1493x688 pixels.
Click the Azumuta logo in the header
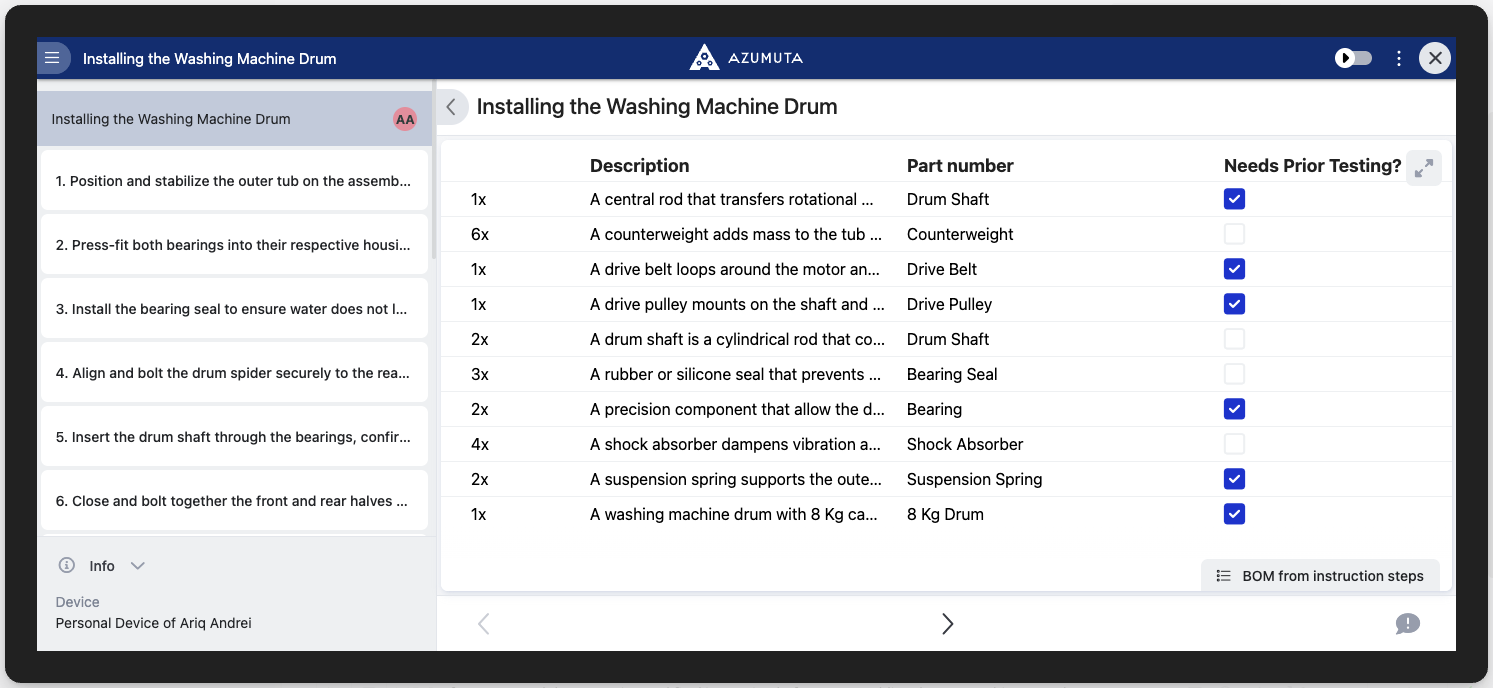tap(745, 57)
